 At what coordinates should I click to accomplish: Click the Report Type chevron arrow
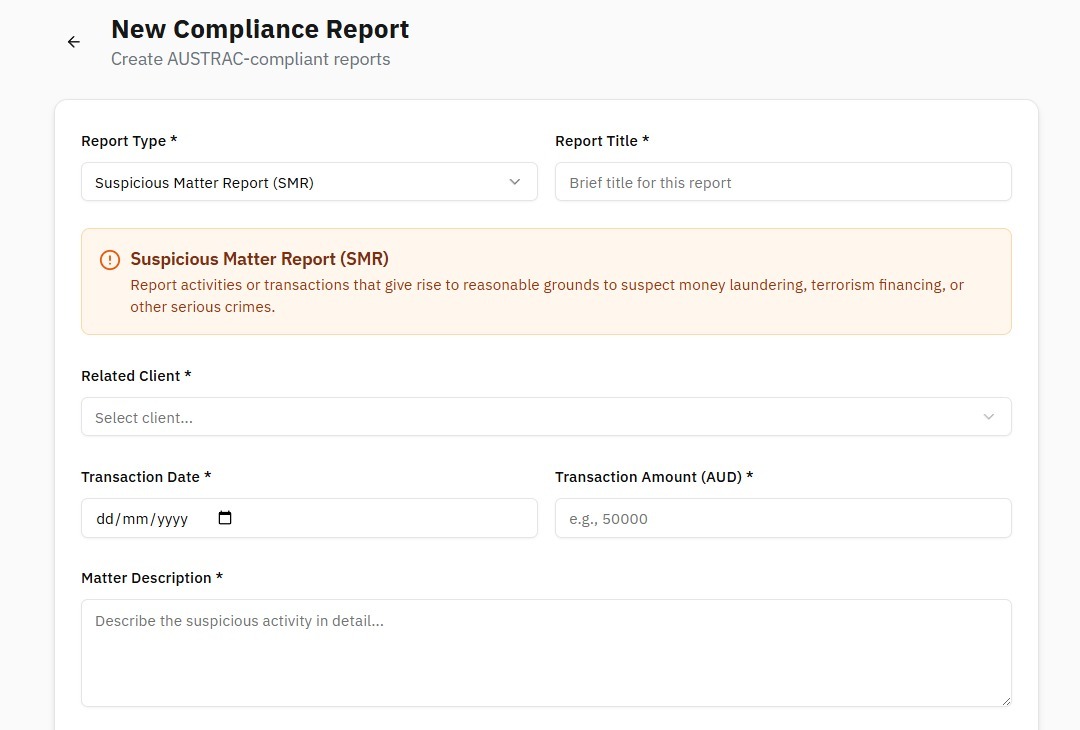click(x=515, y=182)
